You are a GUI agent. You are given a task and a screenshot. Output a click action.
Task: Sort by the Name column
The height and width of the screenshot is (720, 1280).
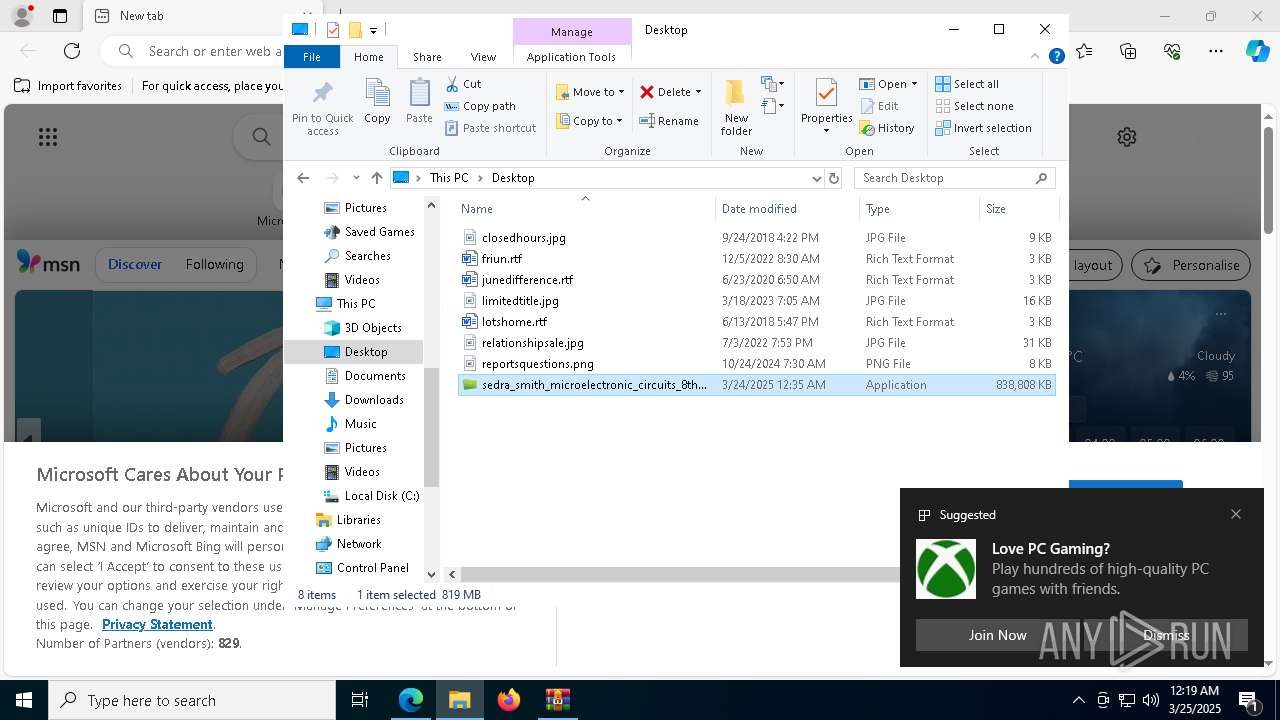pyautogui.click(x=585, y=209)
